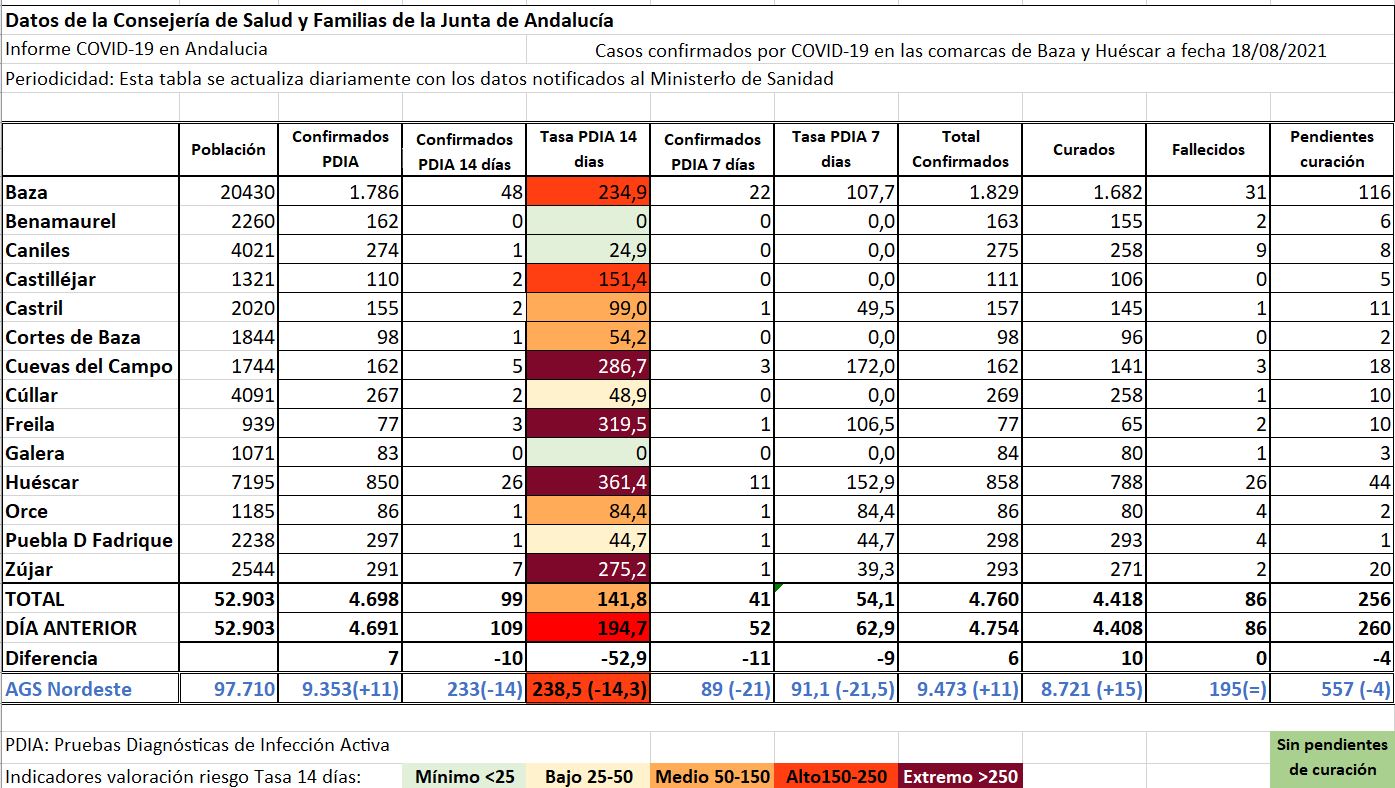Click the Baza row label cell

tap(90, 193)
